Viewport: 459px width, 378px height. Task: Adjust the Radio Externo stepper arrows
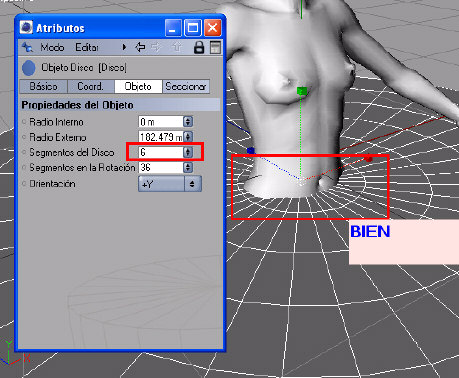pos(188,137)
